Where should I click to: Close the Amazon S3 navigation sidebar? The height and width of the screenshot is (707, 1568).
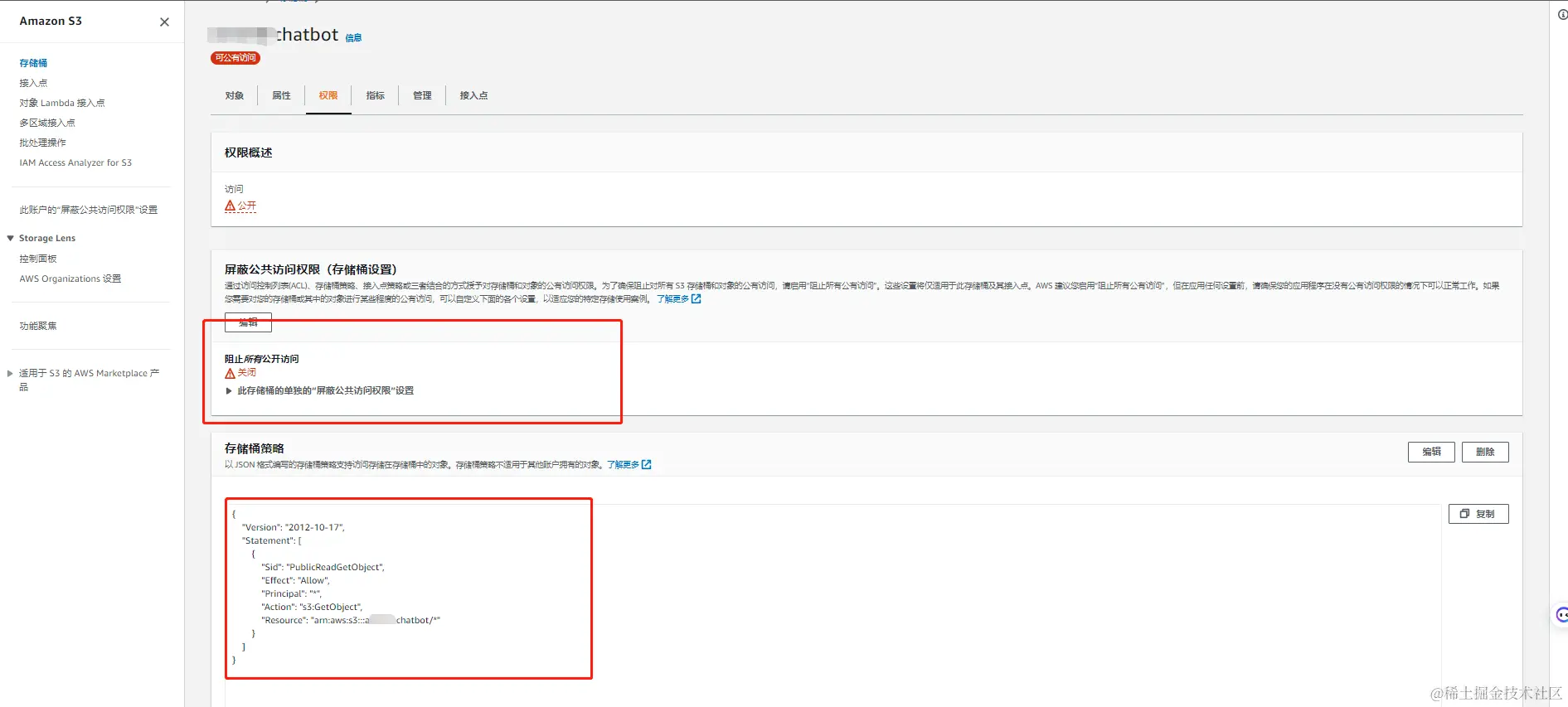pyautogui.click(x=164, y=22)
